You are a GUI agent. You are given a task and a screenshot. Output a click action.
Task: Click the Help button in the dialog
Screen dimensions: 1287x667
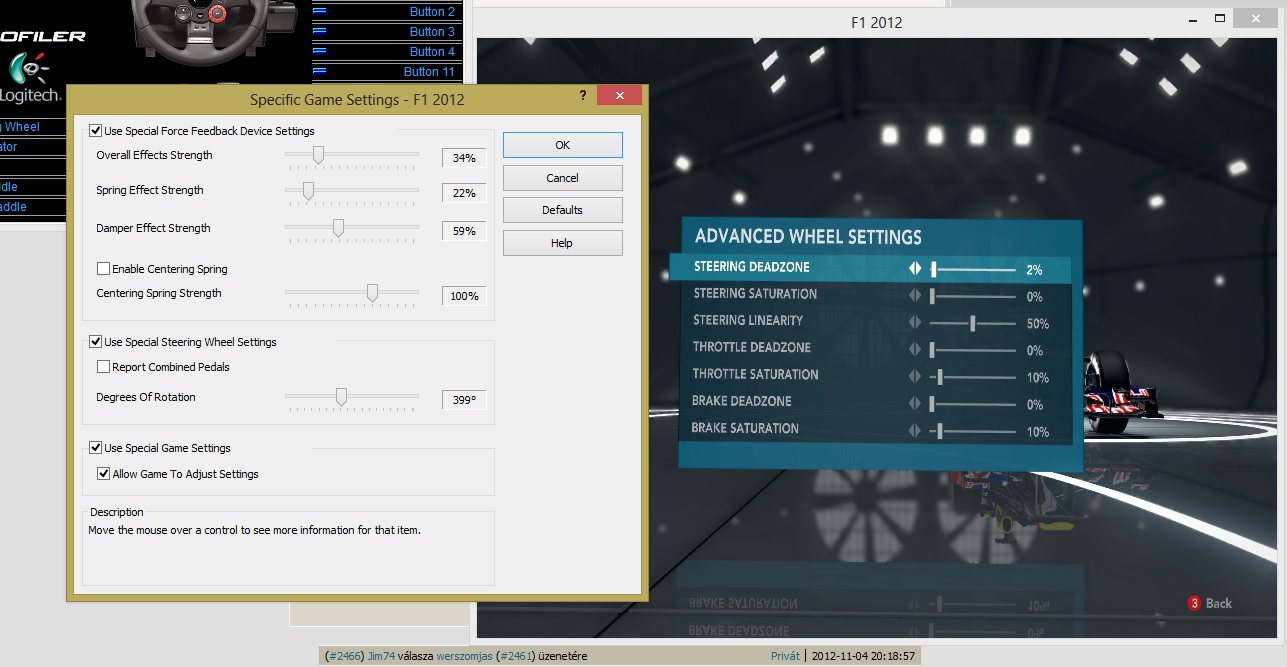tap(562, 243)
